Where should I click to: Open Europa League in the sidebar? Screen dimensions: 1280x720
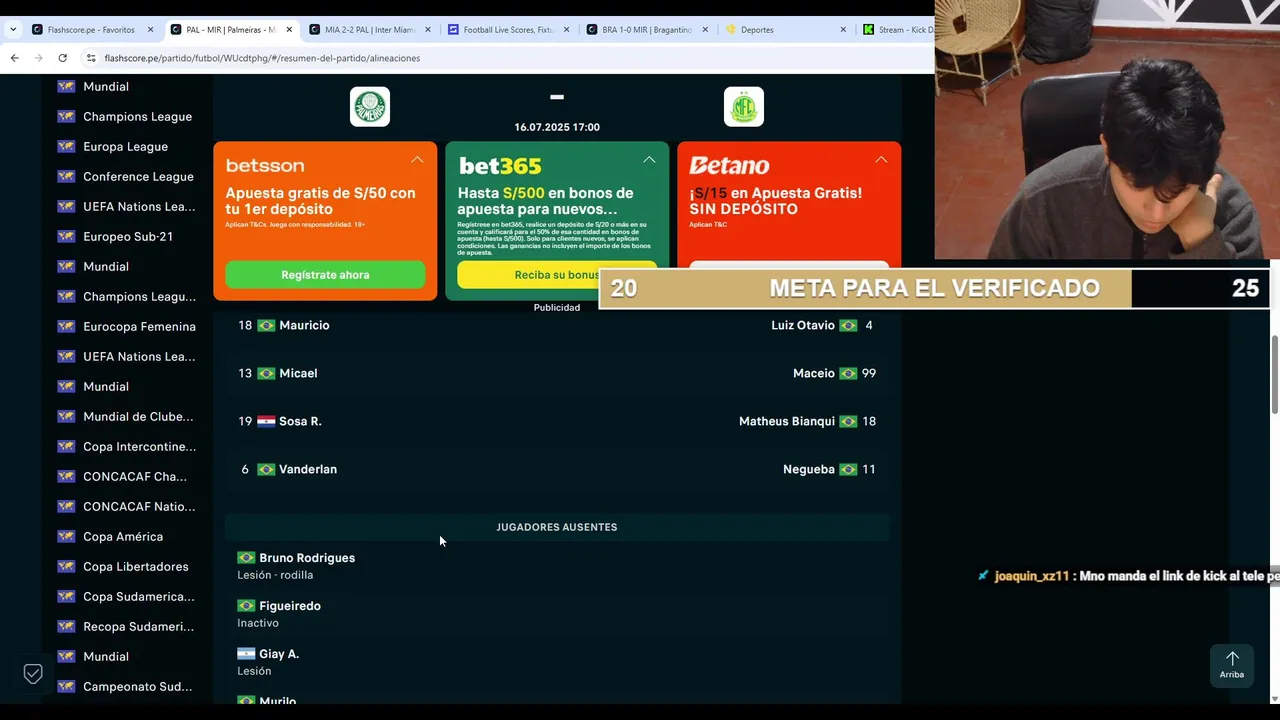click(125, 147)
